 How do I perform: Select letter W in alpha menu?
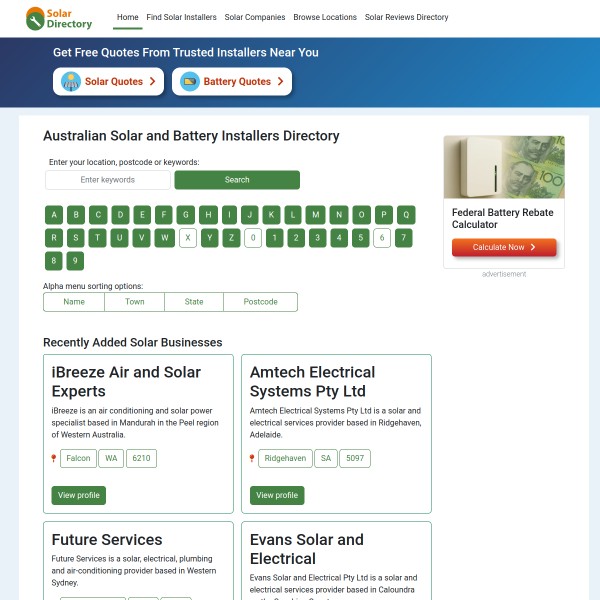[165, 238]
